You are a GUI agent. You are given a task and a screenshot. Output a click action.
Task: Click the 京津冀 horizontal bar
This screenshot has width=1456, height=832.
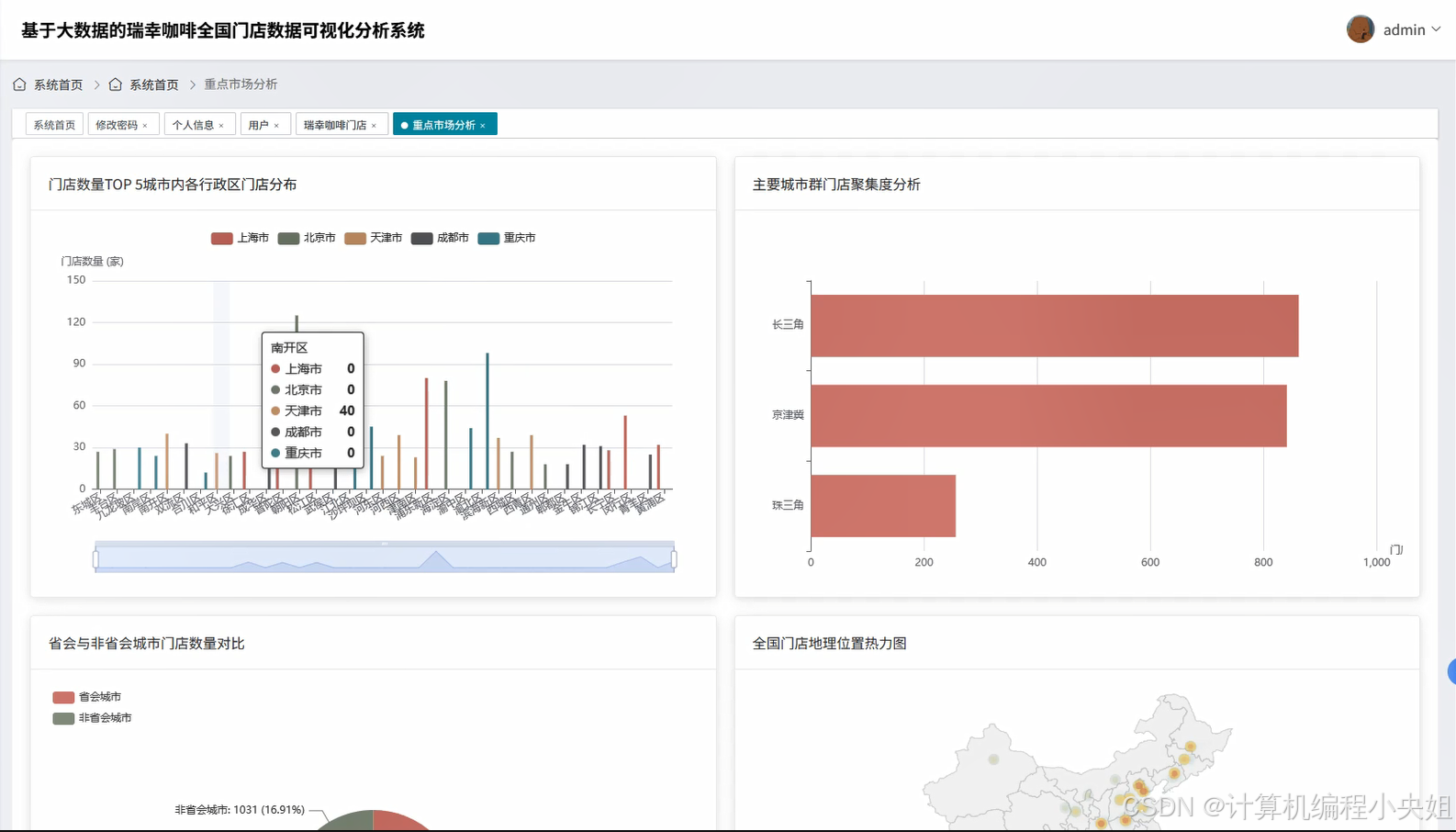(x=1048, y=416)
